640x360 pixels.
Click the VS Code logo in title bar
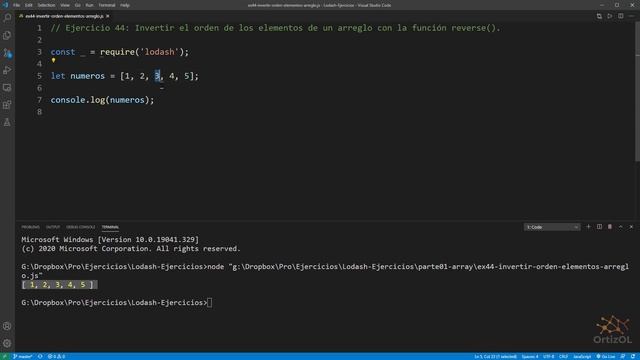coord(5,5)
